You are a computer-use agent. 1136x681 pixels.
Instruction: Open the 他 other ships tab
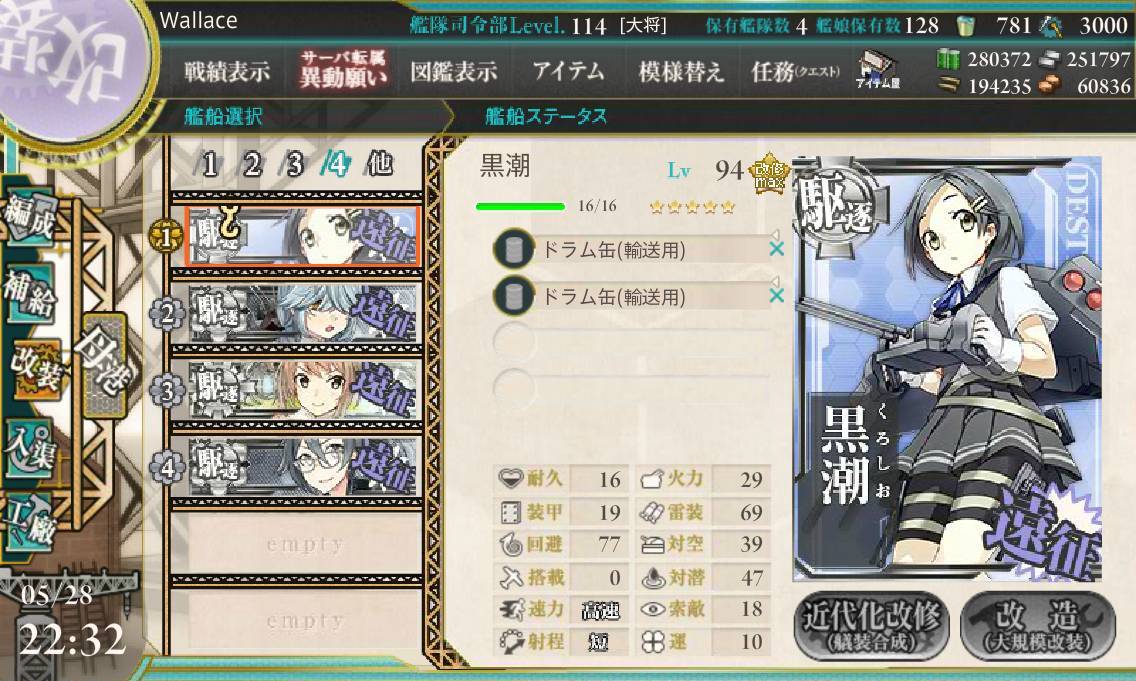pos(380,164)
